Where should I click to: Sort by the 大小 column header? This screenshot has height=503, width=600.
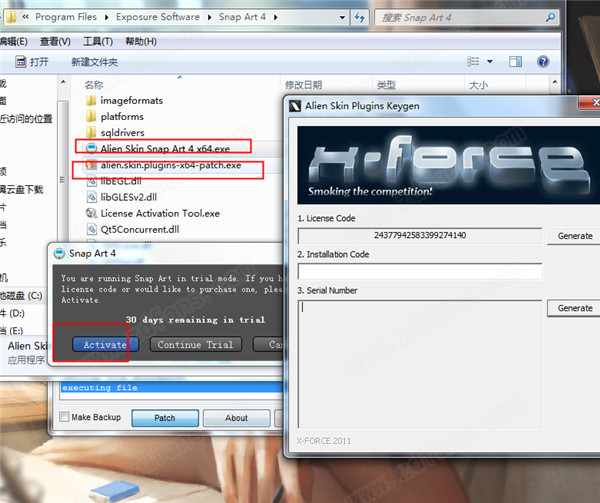(479, 85)
